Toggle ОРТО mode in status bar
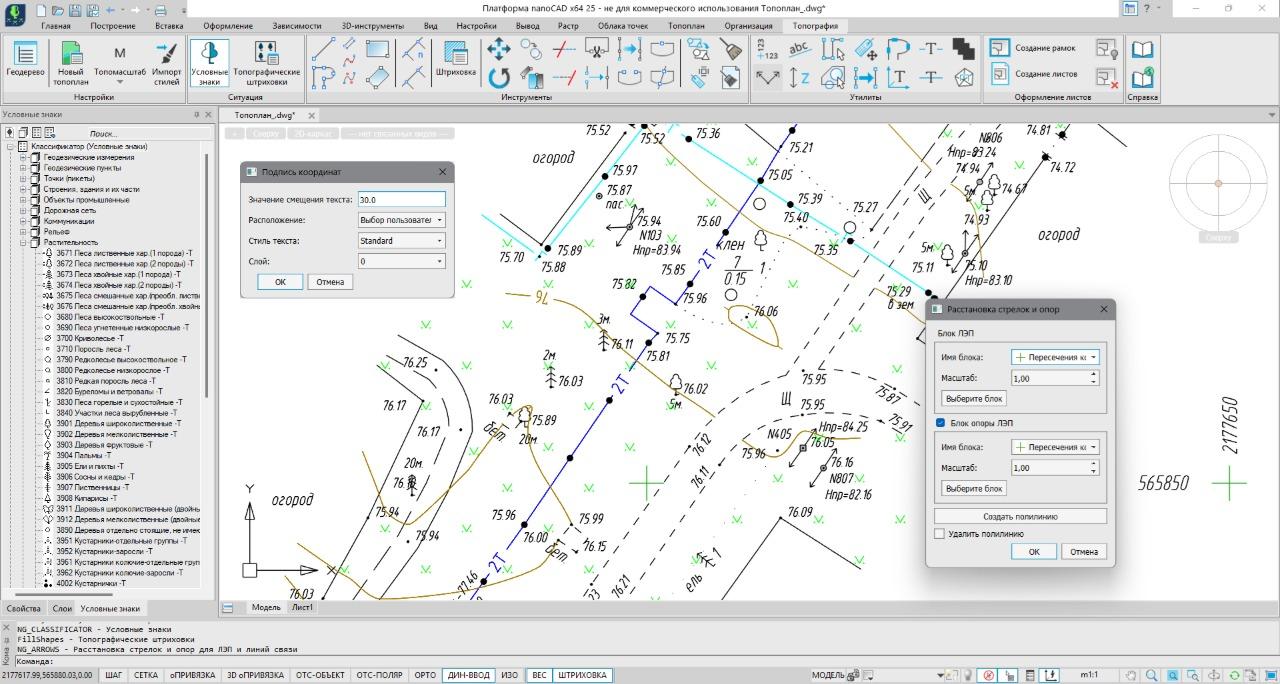This screenshot has width=1280, height=684. point(425,675)
